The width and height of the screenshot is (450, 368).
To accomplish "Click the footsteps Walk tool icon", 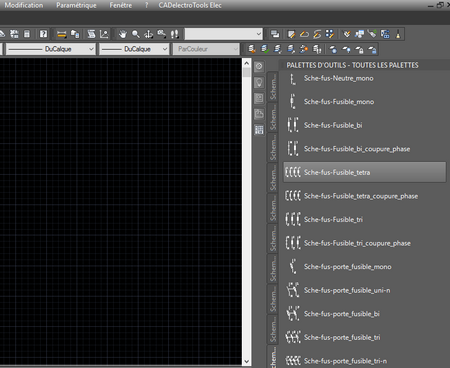I will coord(174,34).
